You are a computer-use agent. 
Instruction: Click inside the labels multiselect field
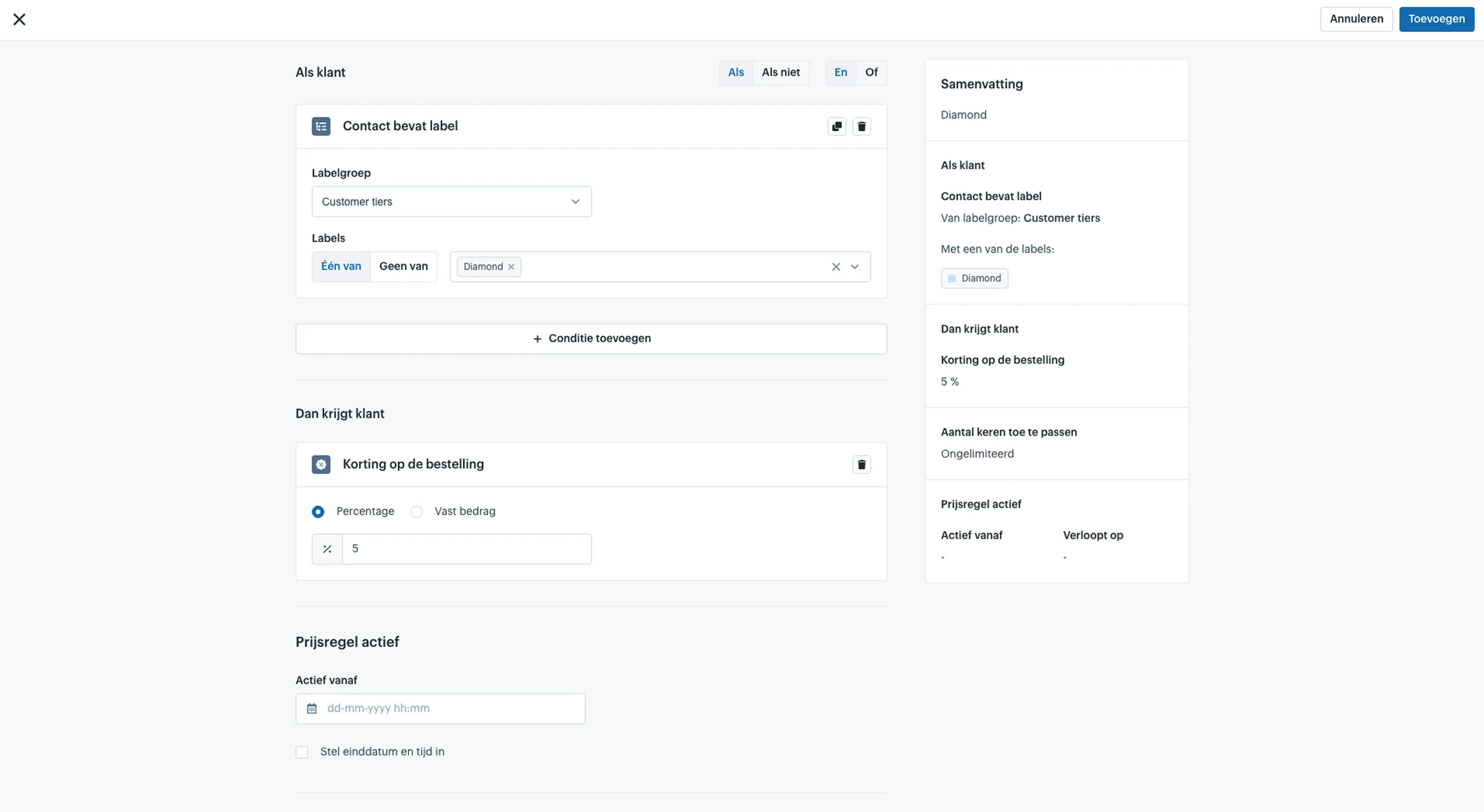(660, 267)
